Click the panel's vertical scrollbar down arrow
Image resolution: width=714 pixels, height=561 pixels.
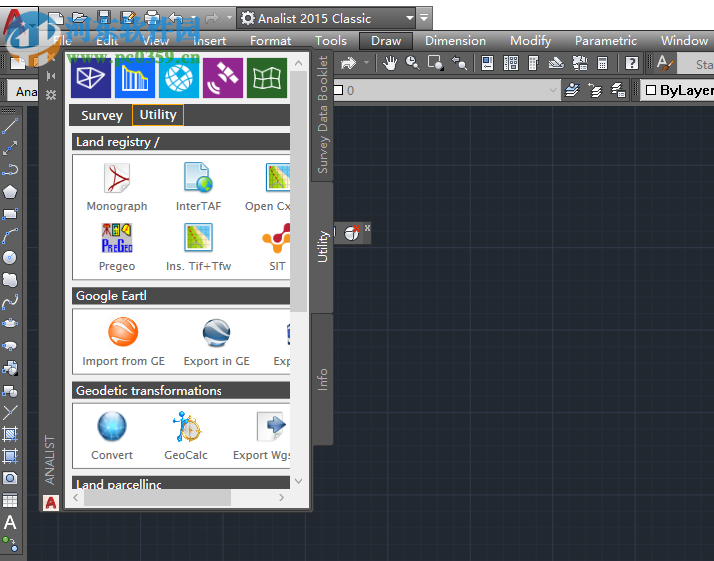click(x=298, y=481)
